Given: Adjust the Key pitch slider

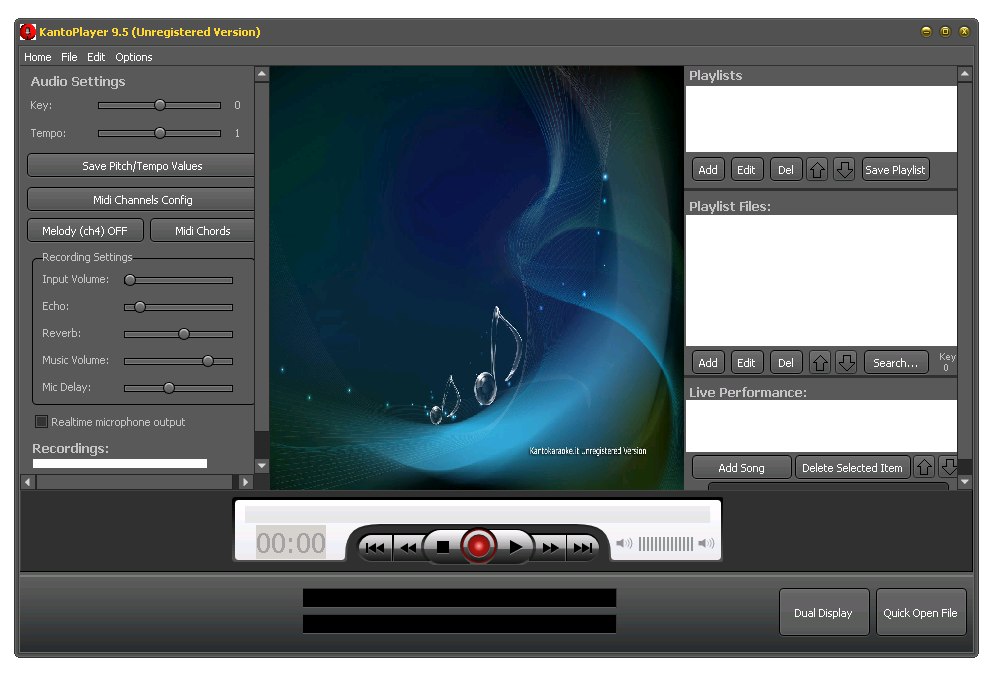Looking at the screenshot, I should click(x=160, y=105).
